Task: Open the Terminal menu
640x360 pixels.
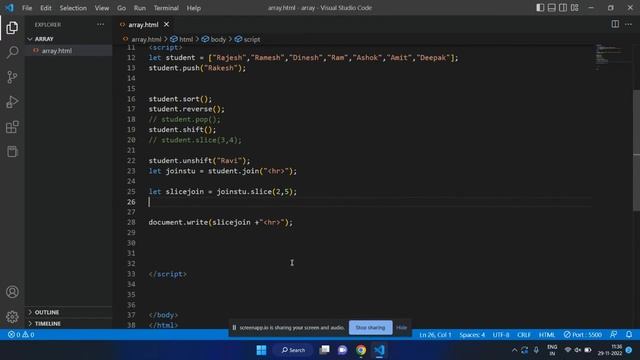Action: point(166,8)
